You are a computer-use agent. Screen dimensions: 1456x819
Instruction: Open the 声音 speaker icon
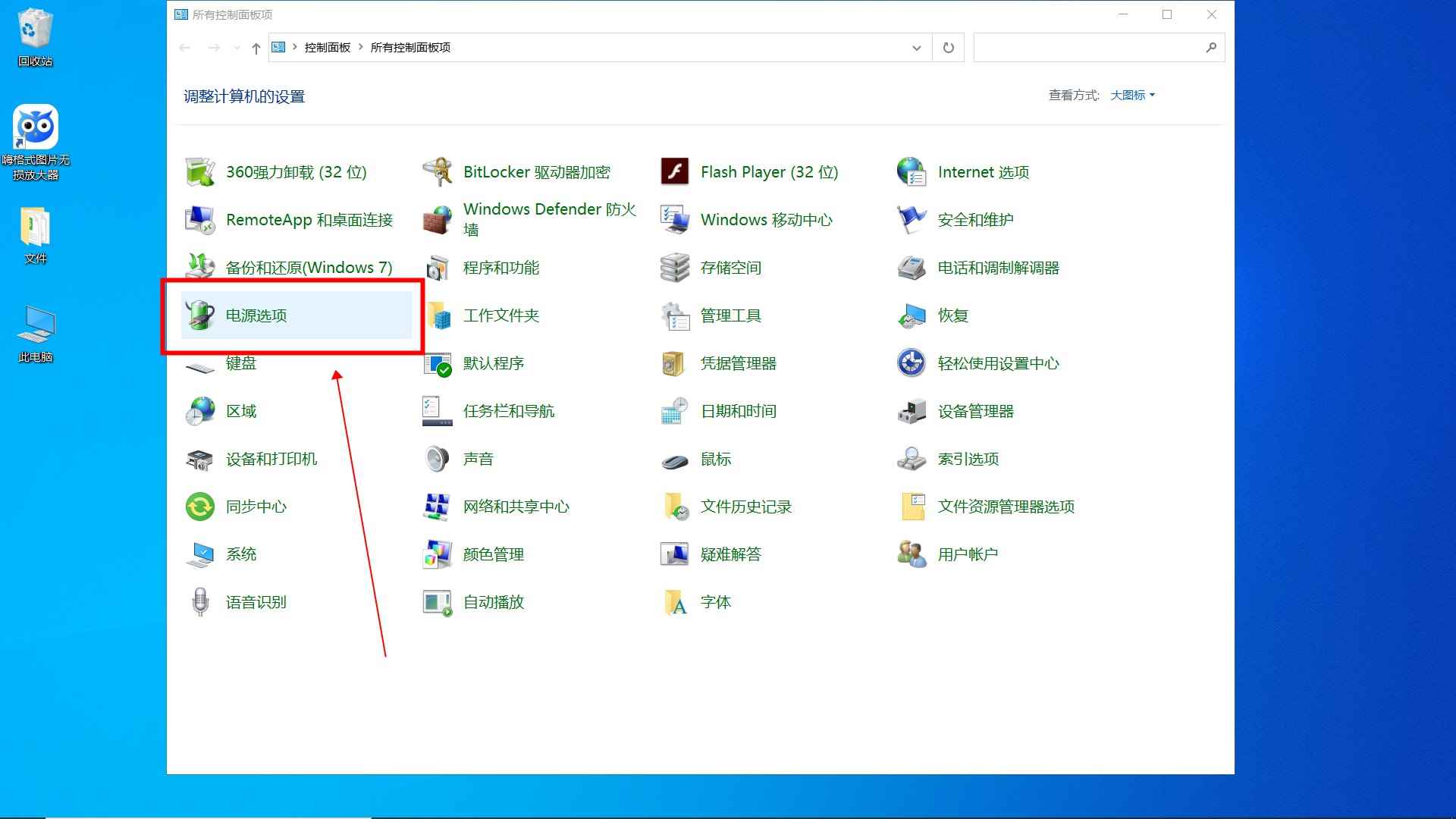[438, 459]
